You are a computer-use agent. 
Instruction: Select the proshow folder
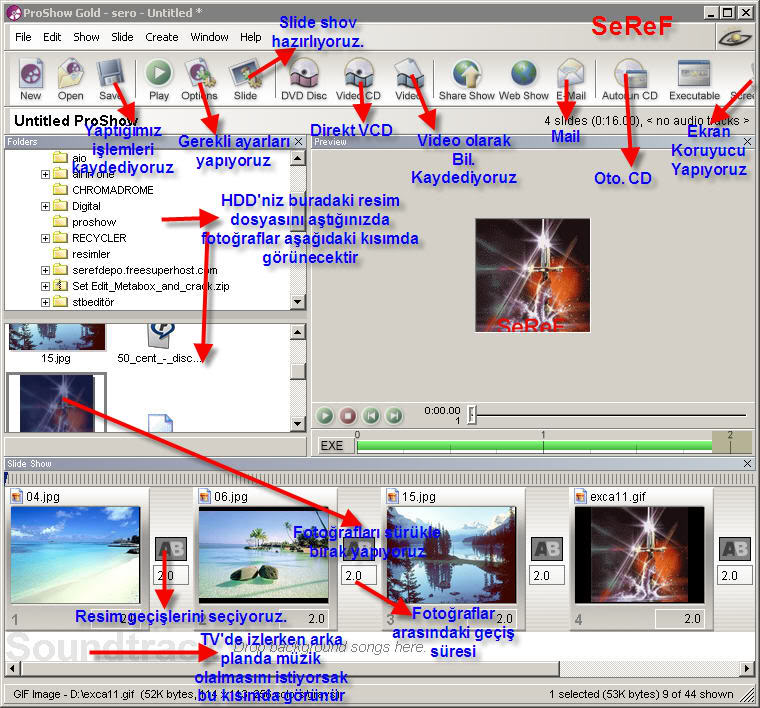point(94,222)
